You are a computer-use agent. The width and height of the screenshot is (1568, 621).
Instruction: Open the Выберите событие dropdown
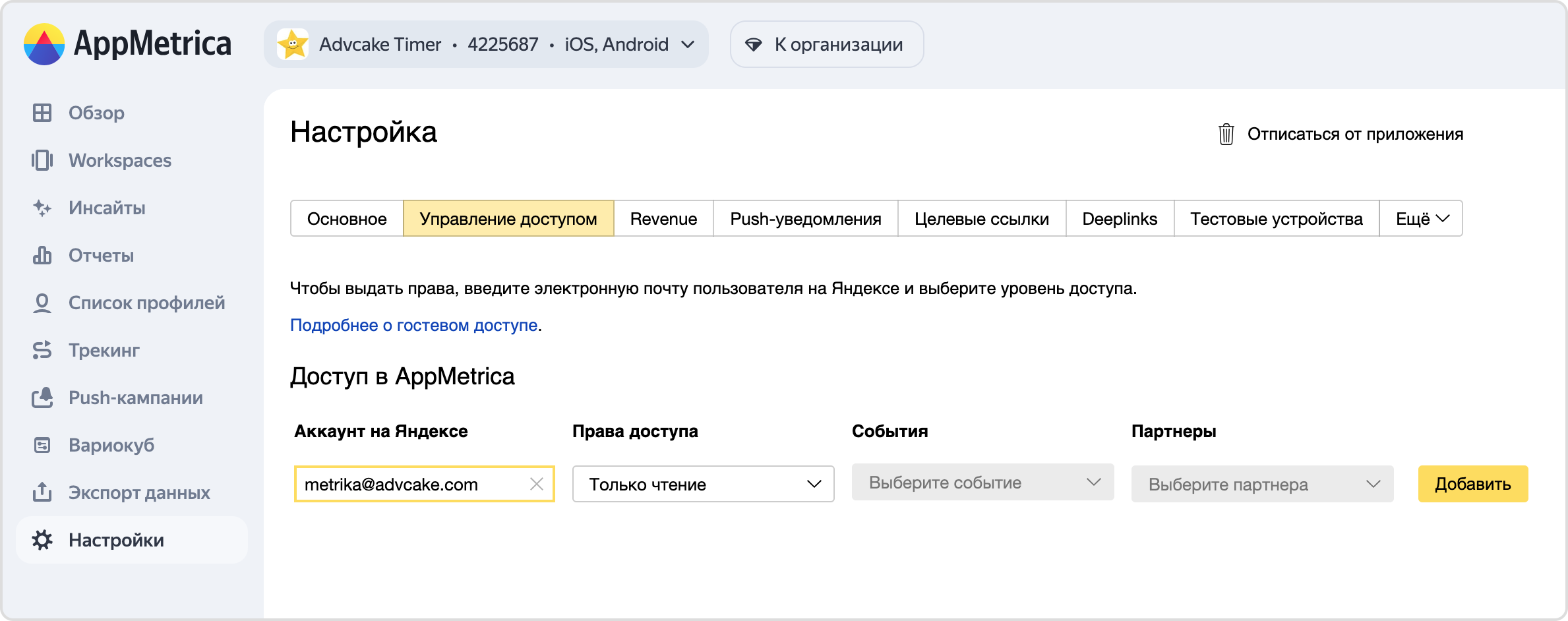click(x=983, y=482)
